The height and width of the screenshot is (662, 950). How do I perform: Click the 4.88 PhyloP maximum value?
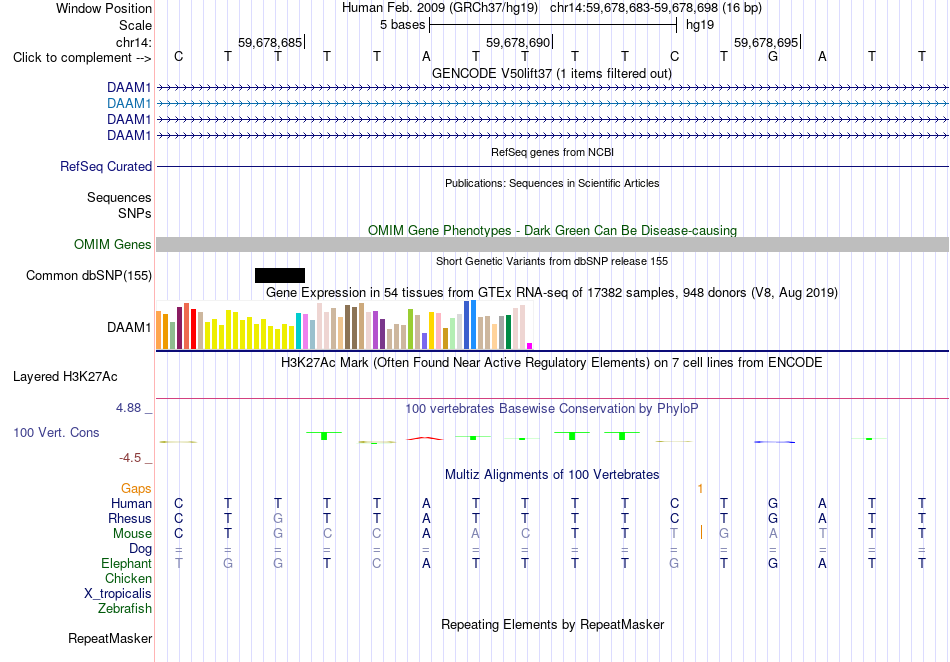[128, 408]
